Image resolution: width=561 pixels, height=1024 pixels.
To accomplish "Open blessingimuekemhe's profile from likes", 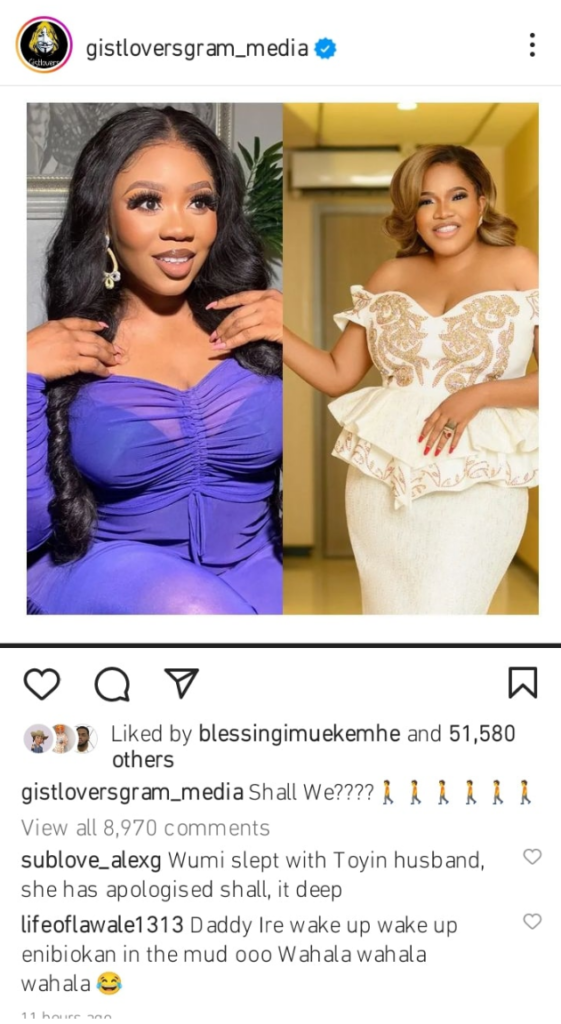I will 299,733.
